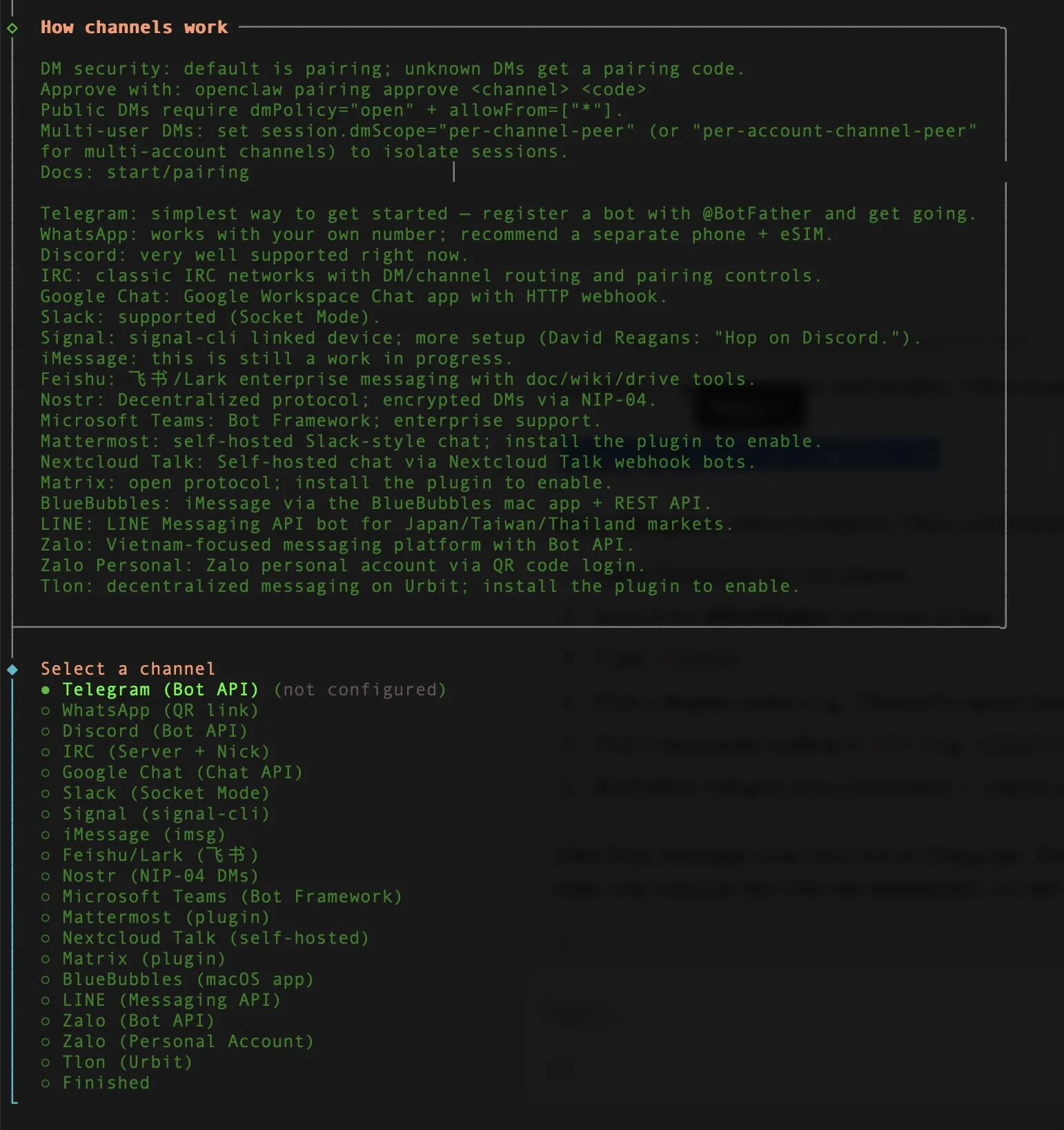The width and height of the screenshot is (1064, 1130).
Task: Select Signal (signal-cli) channel option
Action: point(166,814)
